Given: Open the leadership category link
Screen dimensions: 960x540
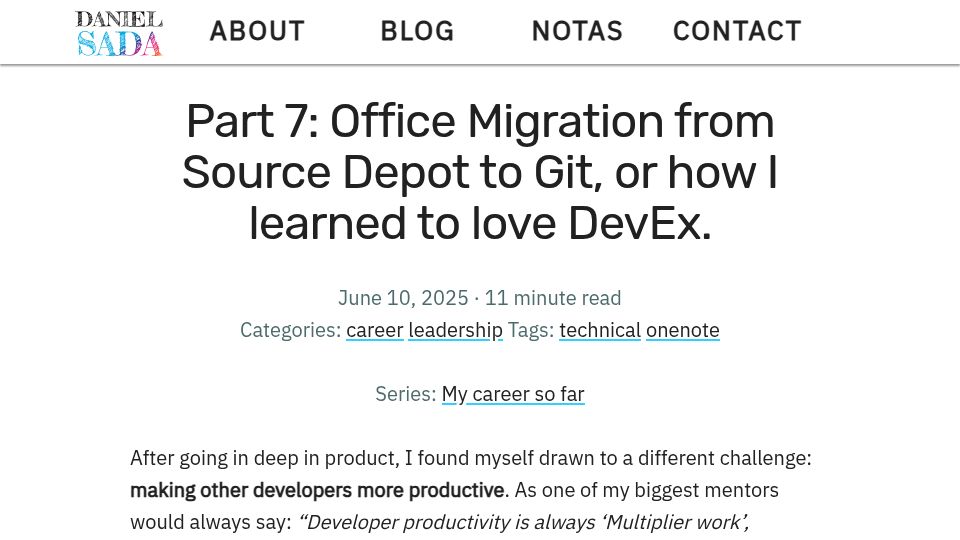Looking at the screenshot, I should (456, 330).
